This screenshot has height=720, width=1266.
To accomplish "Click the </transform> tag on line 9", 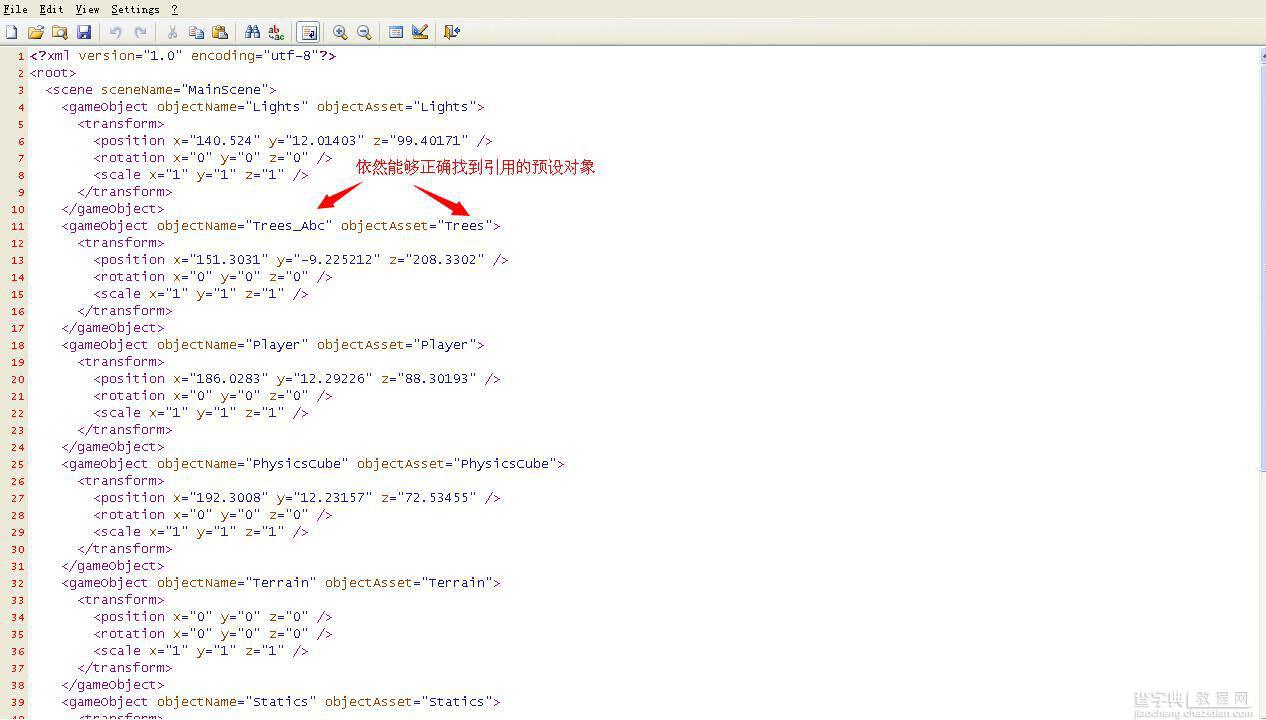I will (125, 192).
